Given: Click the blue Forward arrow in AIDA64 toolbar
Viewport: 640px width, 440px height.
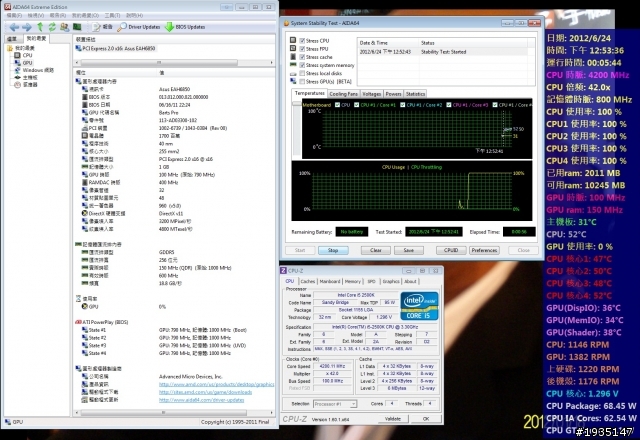Looking at the screenshot, I should pyautogui.click(x=27, y=27).
